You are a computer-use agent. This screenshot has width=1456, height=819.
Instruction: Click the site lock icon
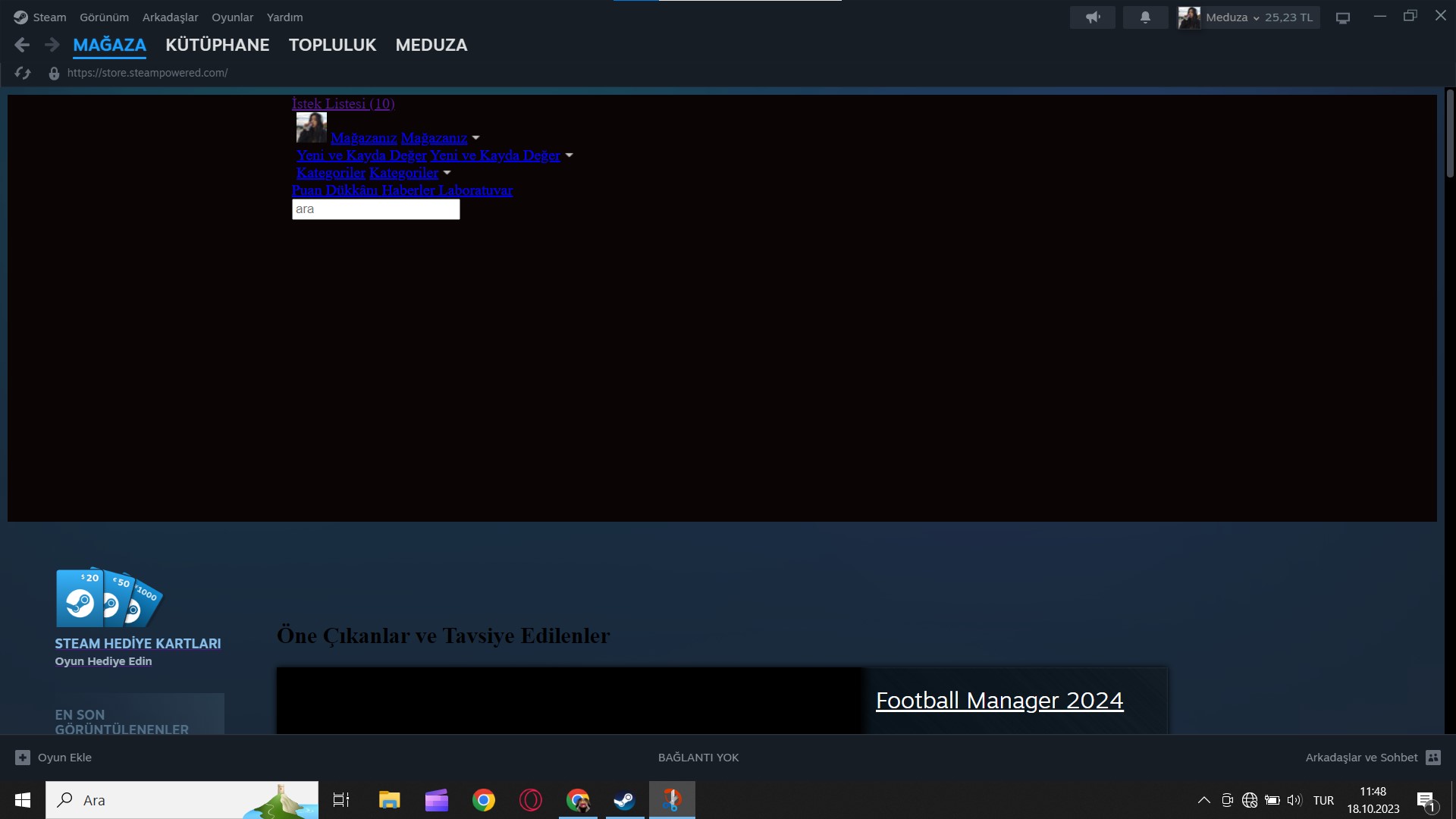pyautogui.click(x=54, y=74)
